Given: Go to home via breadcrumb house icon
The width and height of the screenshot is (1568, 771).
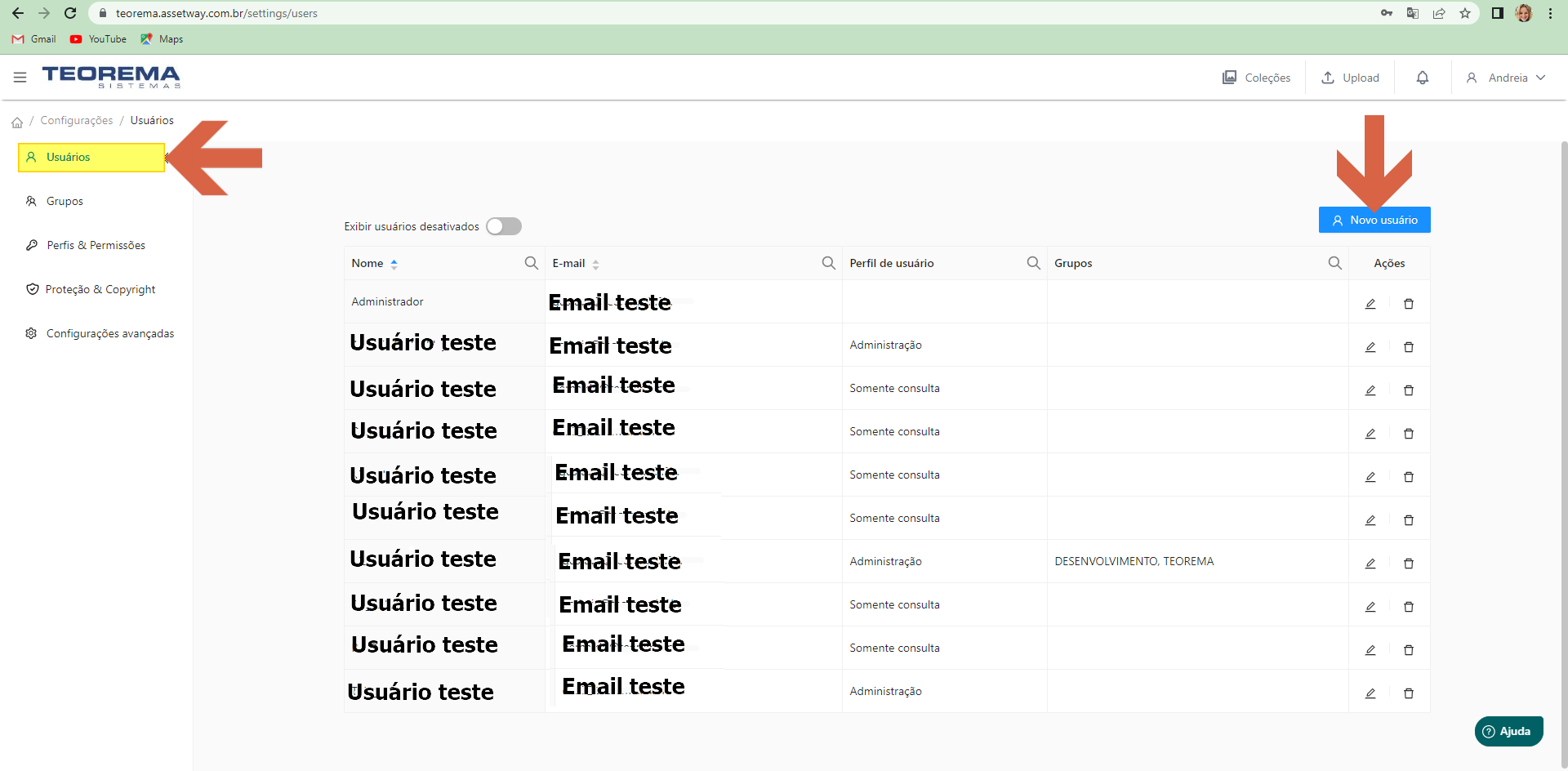Looking at the screenshot, I should (17, 123).
